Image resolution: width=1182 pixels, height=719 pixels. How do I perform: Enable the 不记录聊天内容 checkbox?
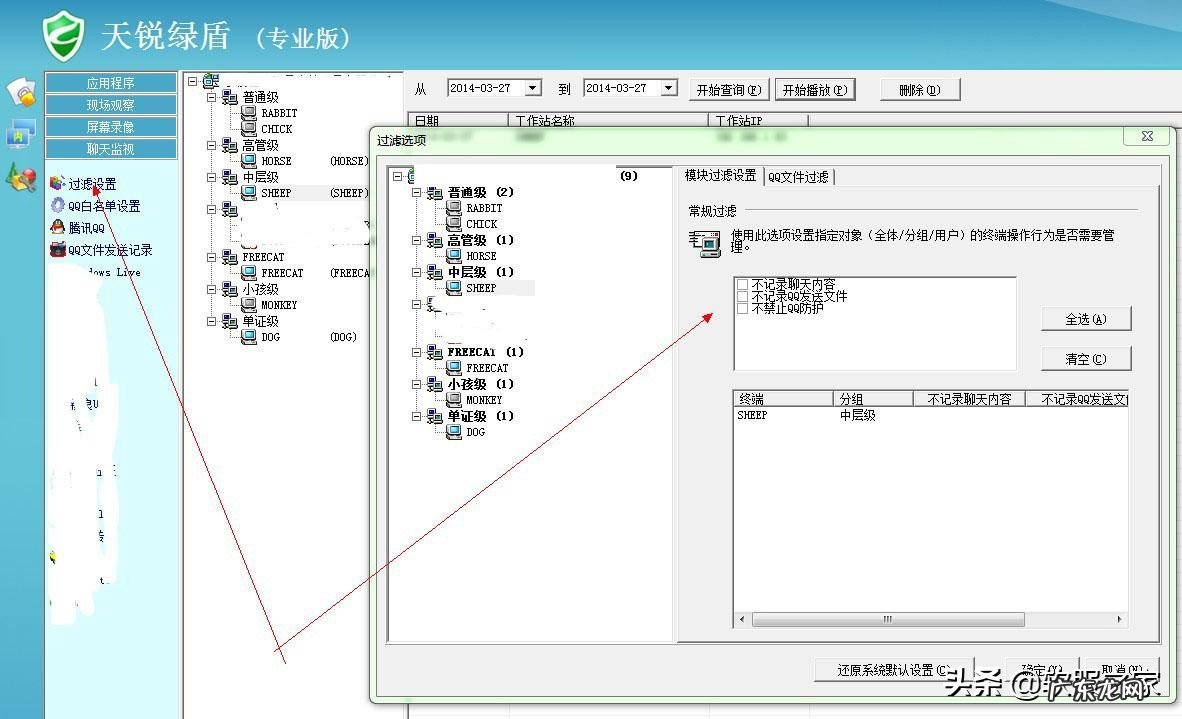click(743, 284)
